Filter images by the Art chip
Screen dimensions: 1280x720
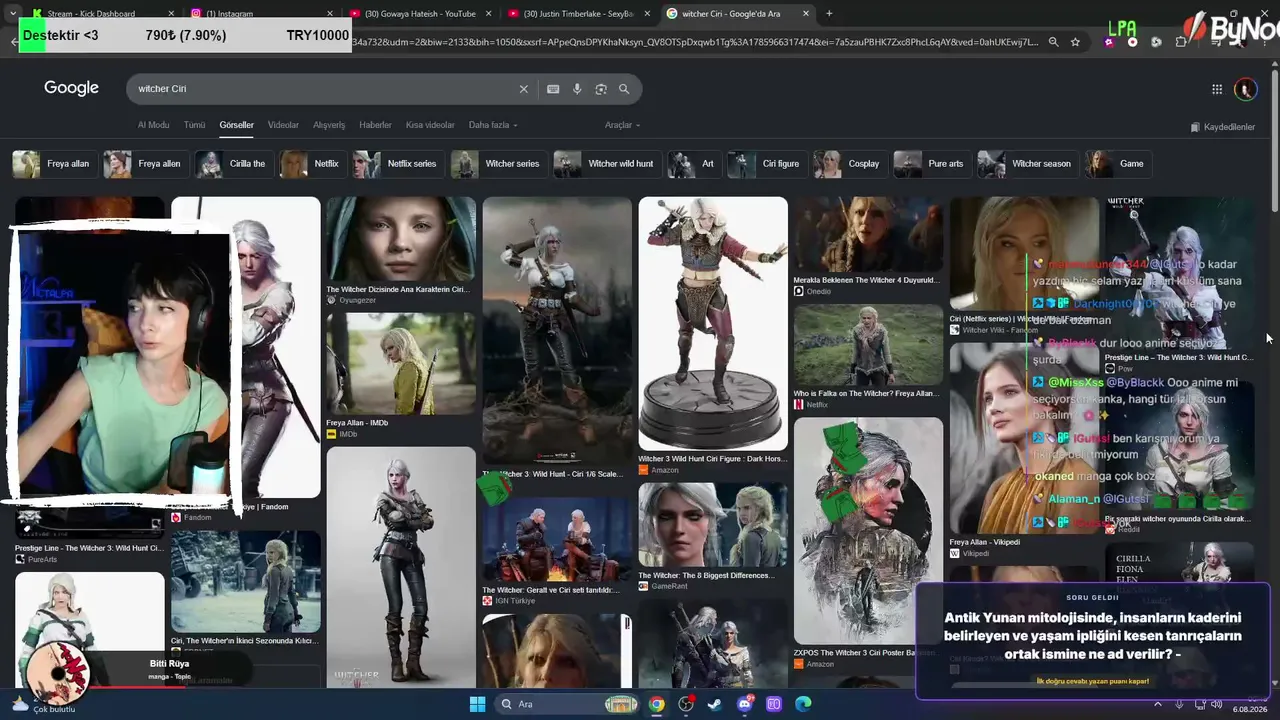pyautogui.click(x=694, y=164)
